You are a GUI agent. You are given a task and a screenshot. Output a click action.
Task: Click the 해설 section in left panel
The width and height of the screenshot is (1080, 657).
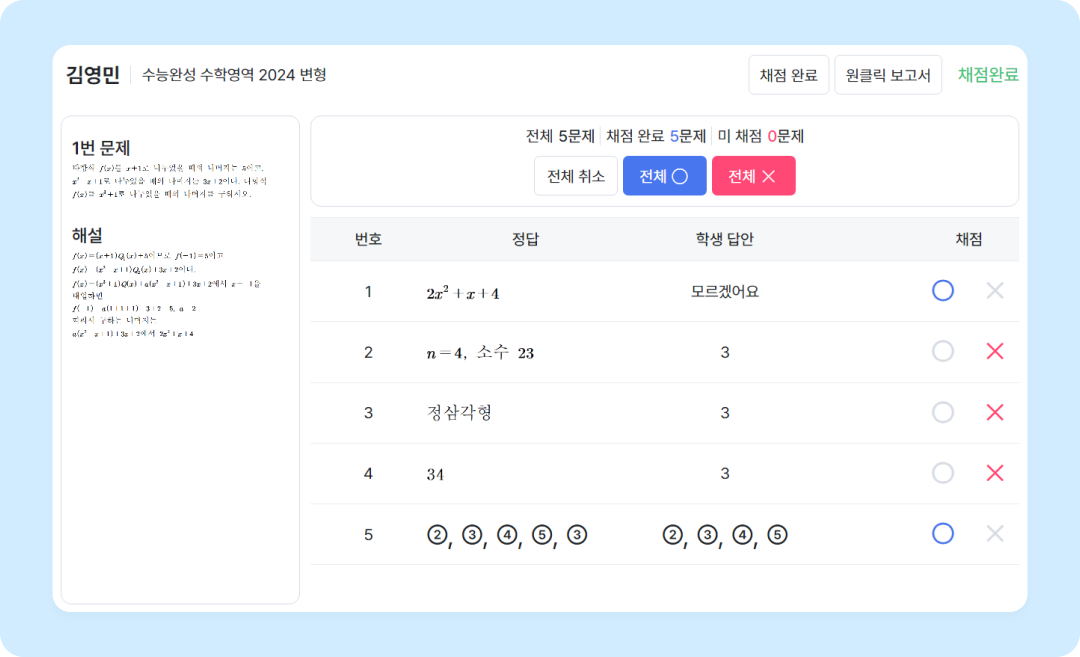87,235
